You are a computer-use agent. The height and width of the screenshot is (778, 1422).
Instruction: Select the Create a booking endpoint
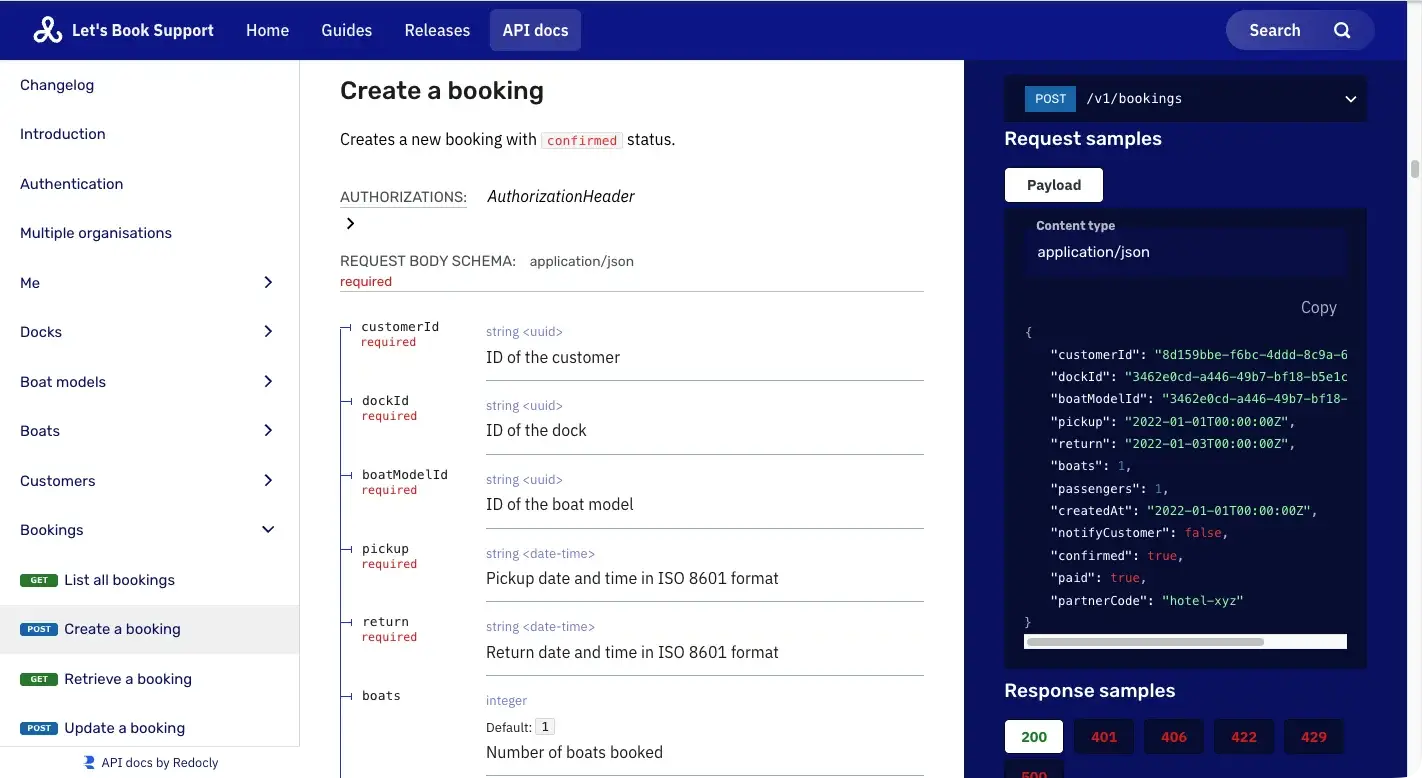[x=150, y=629]
